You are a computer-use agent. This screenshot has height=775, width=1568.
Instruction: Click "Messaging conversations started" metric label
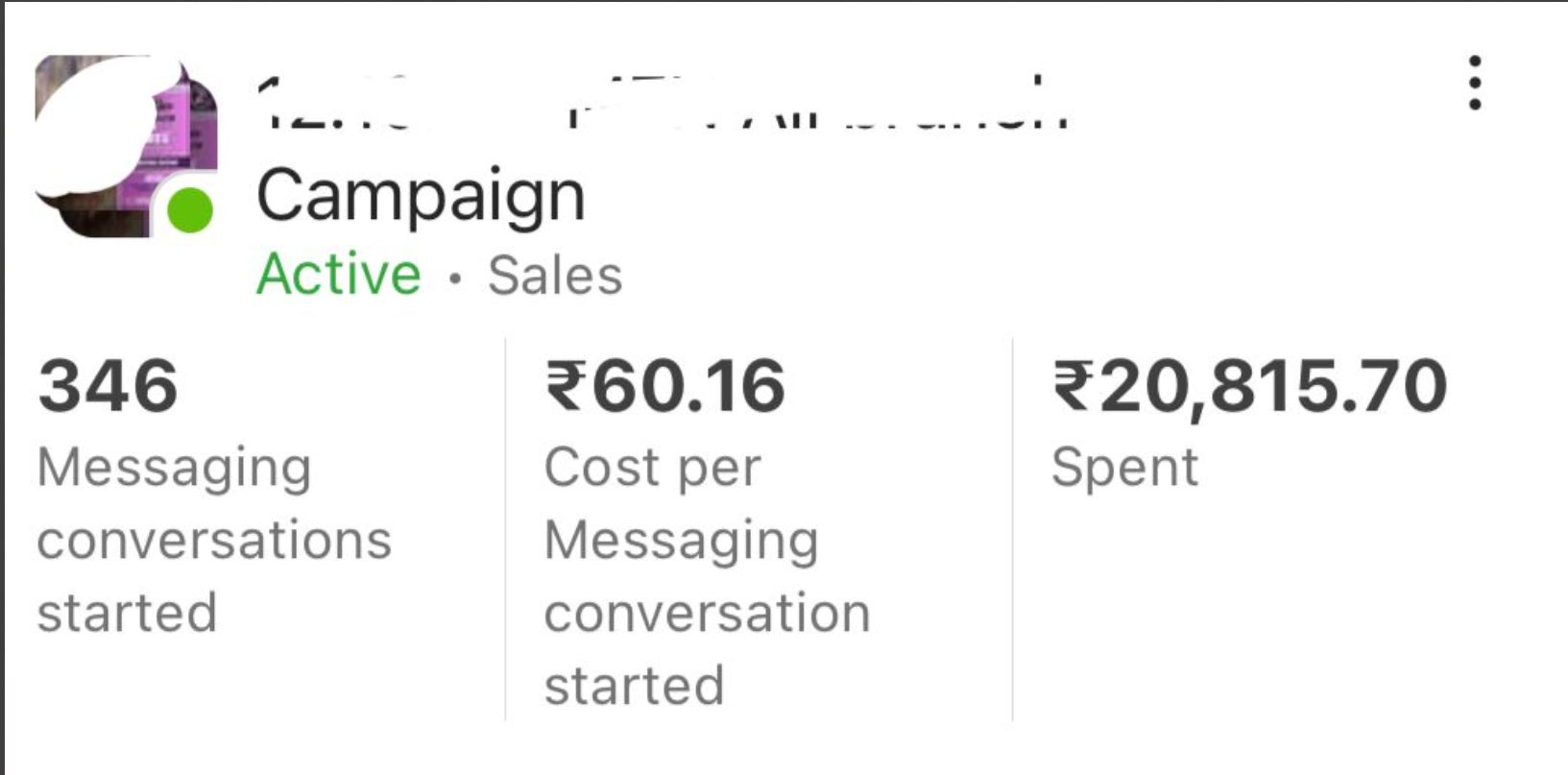click(x=214, y=540)
